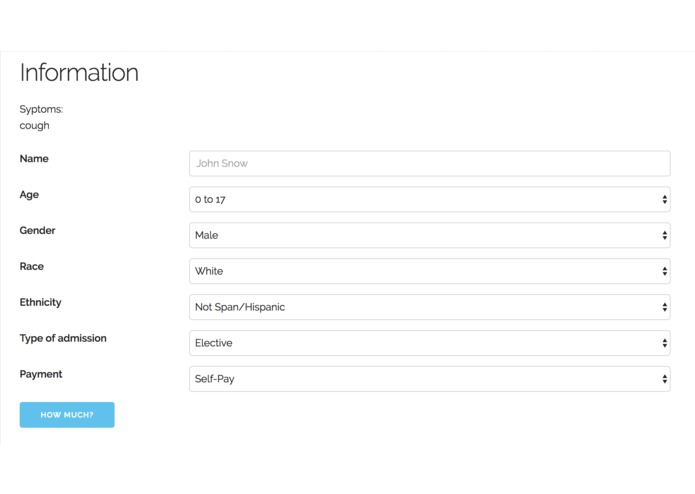695x494 pixels.
Task: Click the Payment field label
Action: [41, 374]
